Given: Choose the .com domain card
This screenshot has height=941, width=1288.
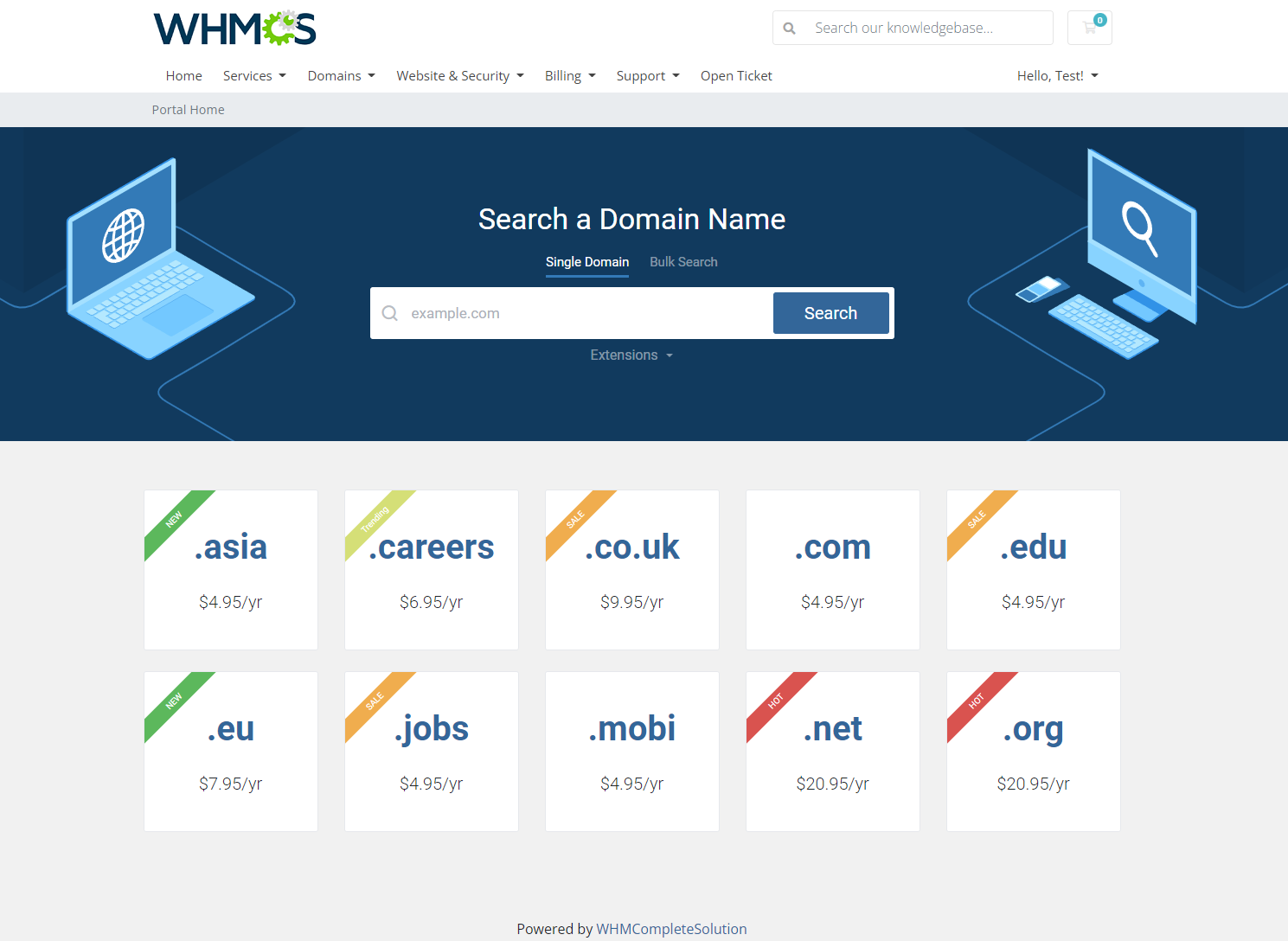Looking at the screenshot, I should click(832, 570).
